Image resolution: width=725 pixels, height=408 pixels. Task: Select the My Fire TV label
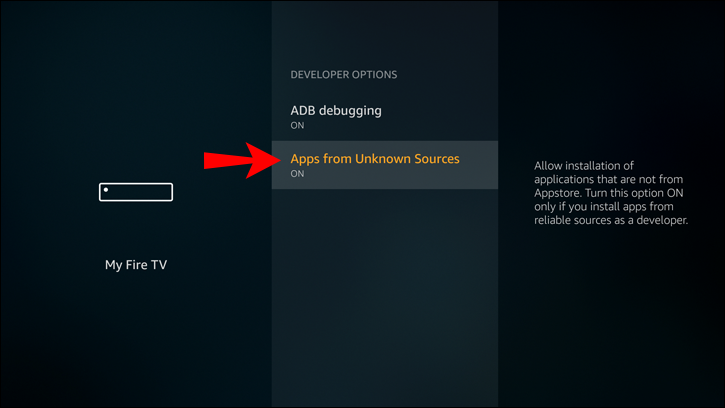coord(136,265)
